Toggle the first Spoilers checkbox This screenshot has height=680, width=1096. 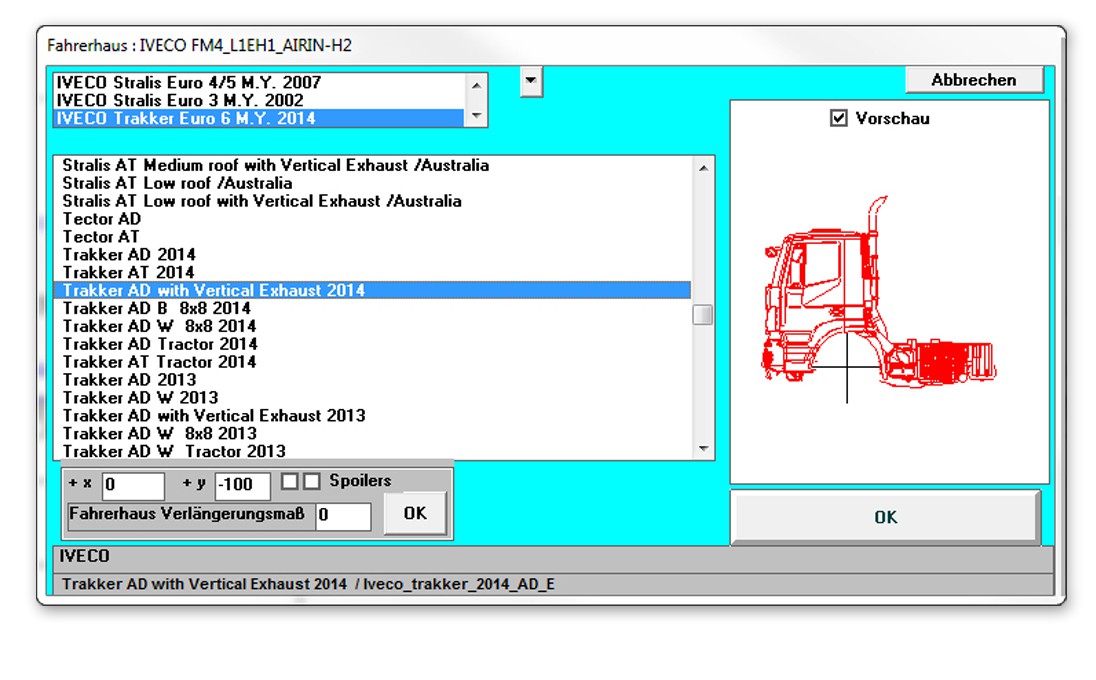289,482
